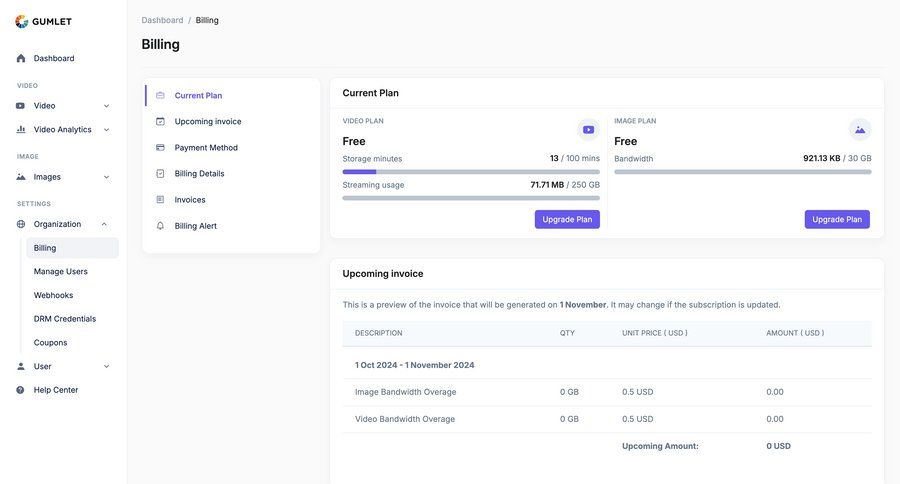Click the video plan play icon badge

(588, 129)
